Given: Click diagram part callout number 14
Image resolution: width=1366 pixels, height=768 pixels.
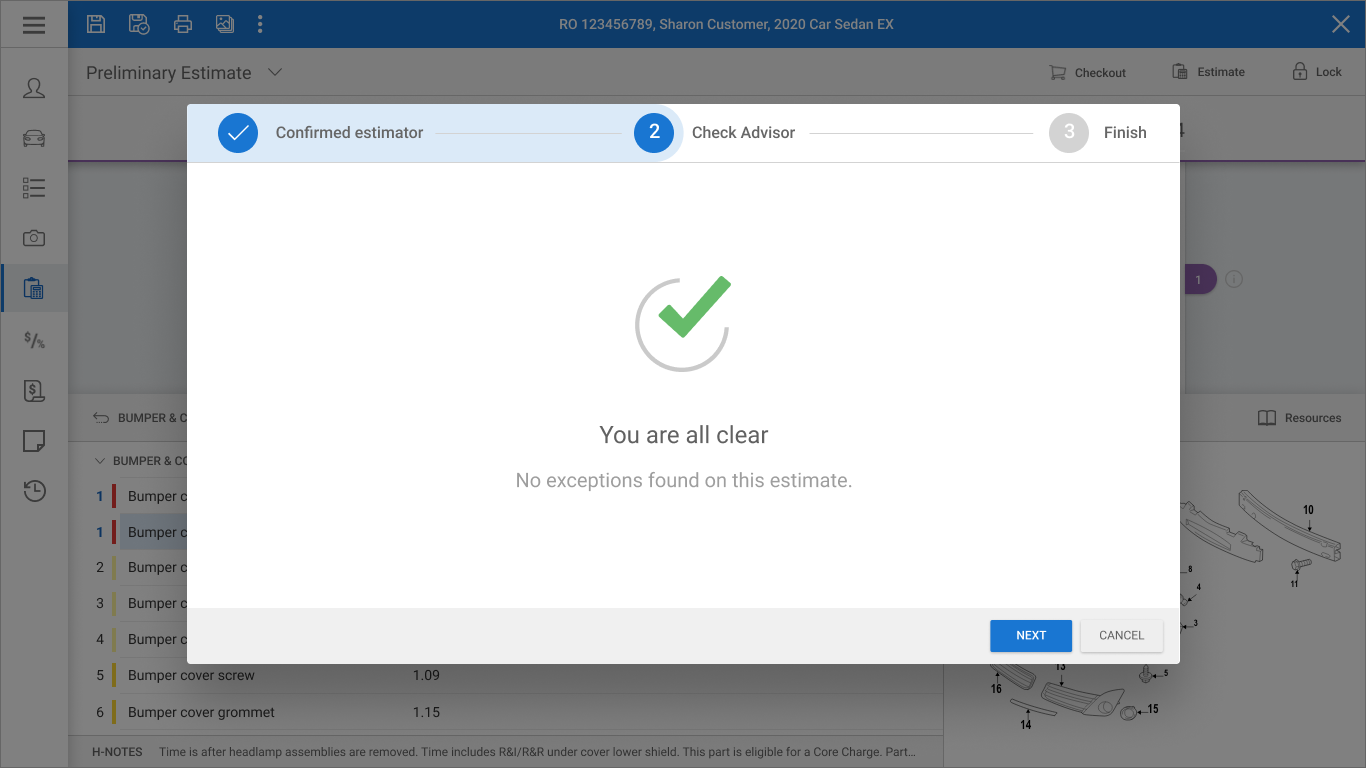Looking at the screenshot, I should 1026,725.
